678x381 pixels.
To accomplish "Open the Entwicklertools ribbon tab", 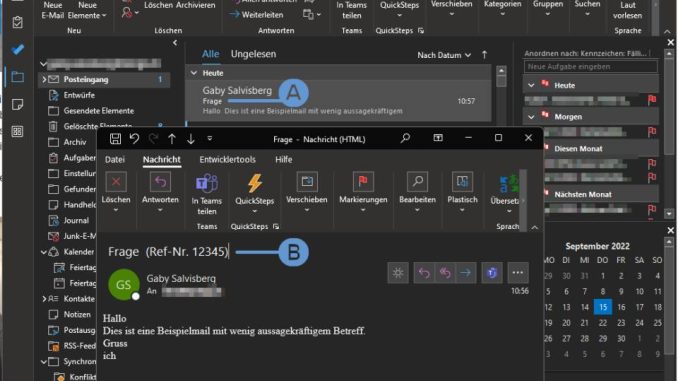I will point(227,160).
